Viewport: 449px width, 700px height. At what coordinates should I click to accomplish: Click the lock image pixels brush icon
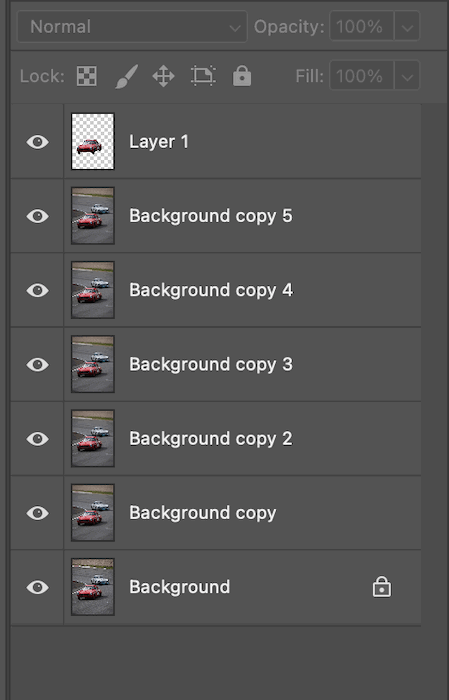tap(126, 76)
